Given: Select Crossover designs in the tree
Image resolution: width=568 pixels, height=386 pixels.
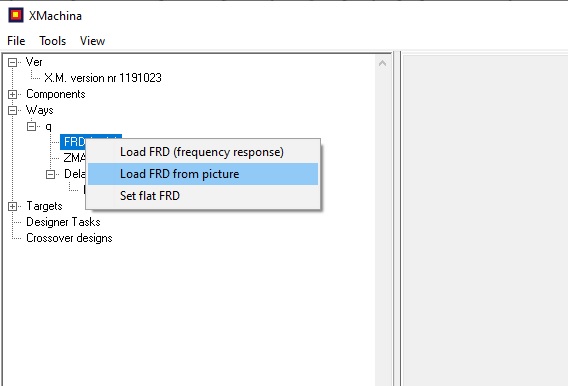Looking at the screenshot, I should [x=69, y=238].
